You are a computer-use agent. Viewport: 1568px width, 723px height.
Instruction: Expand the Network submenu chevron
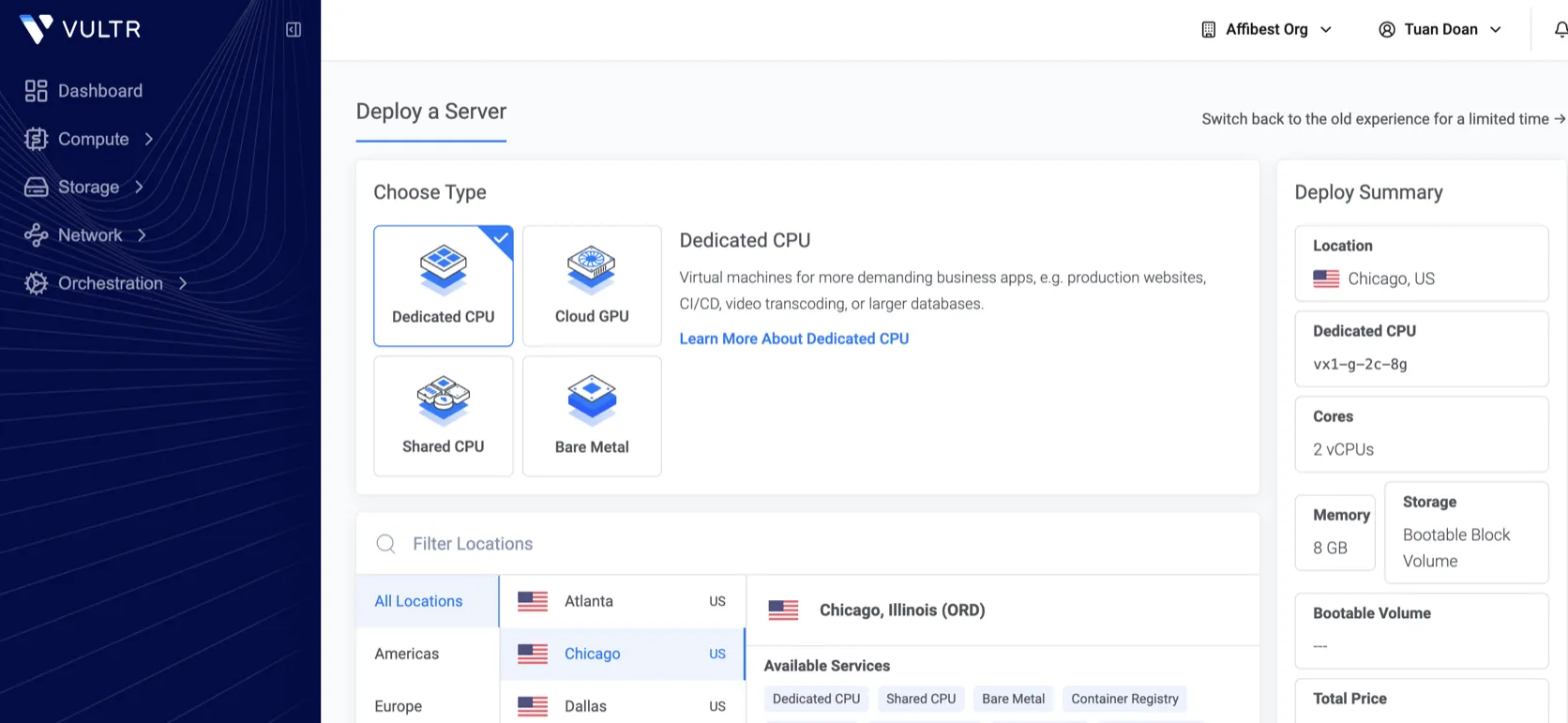pos(142,235)
